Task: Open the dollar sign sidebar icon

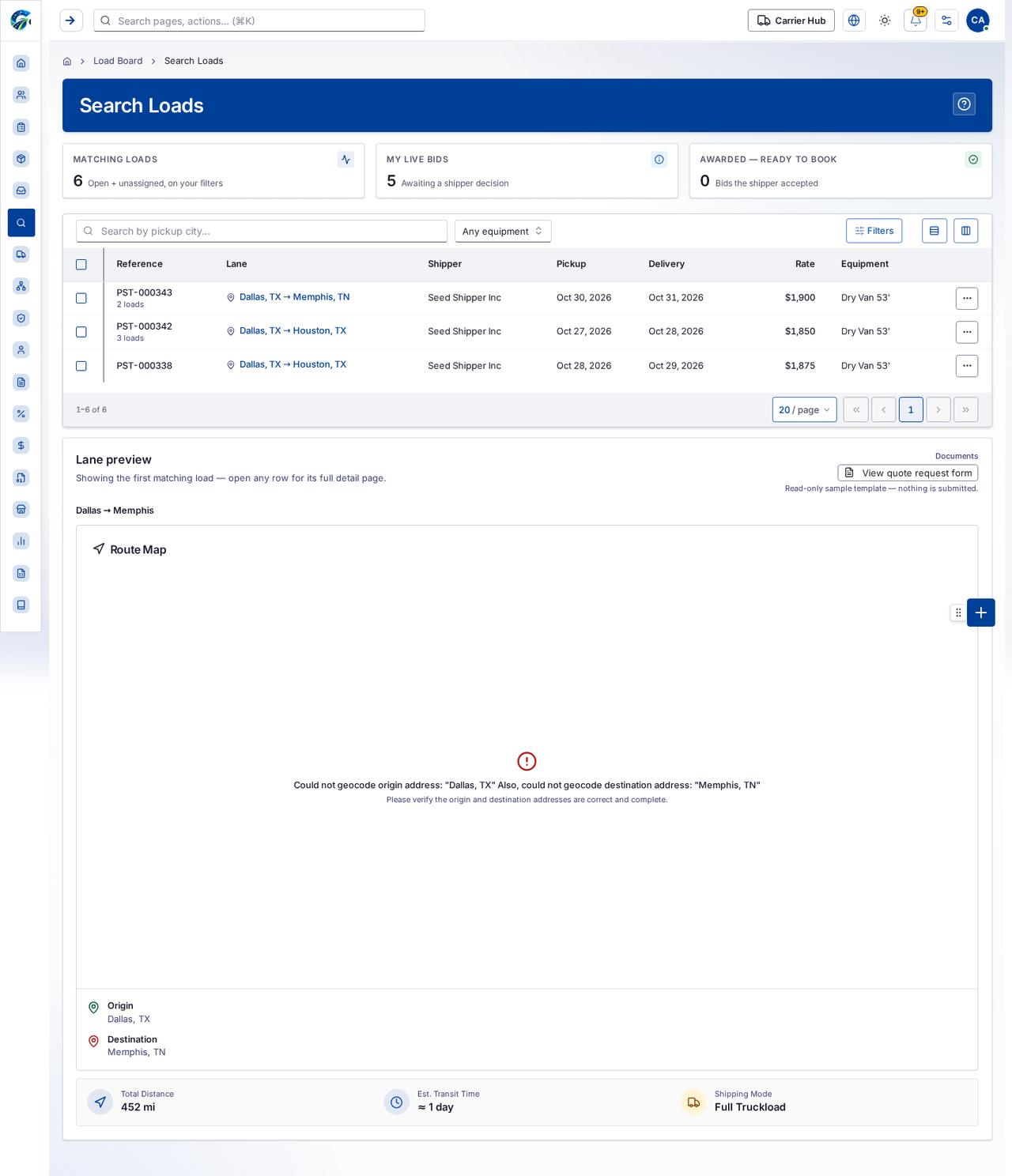Action: (x=21, y=446)
